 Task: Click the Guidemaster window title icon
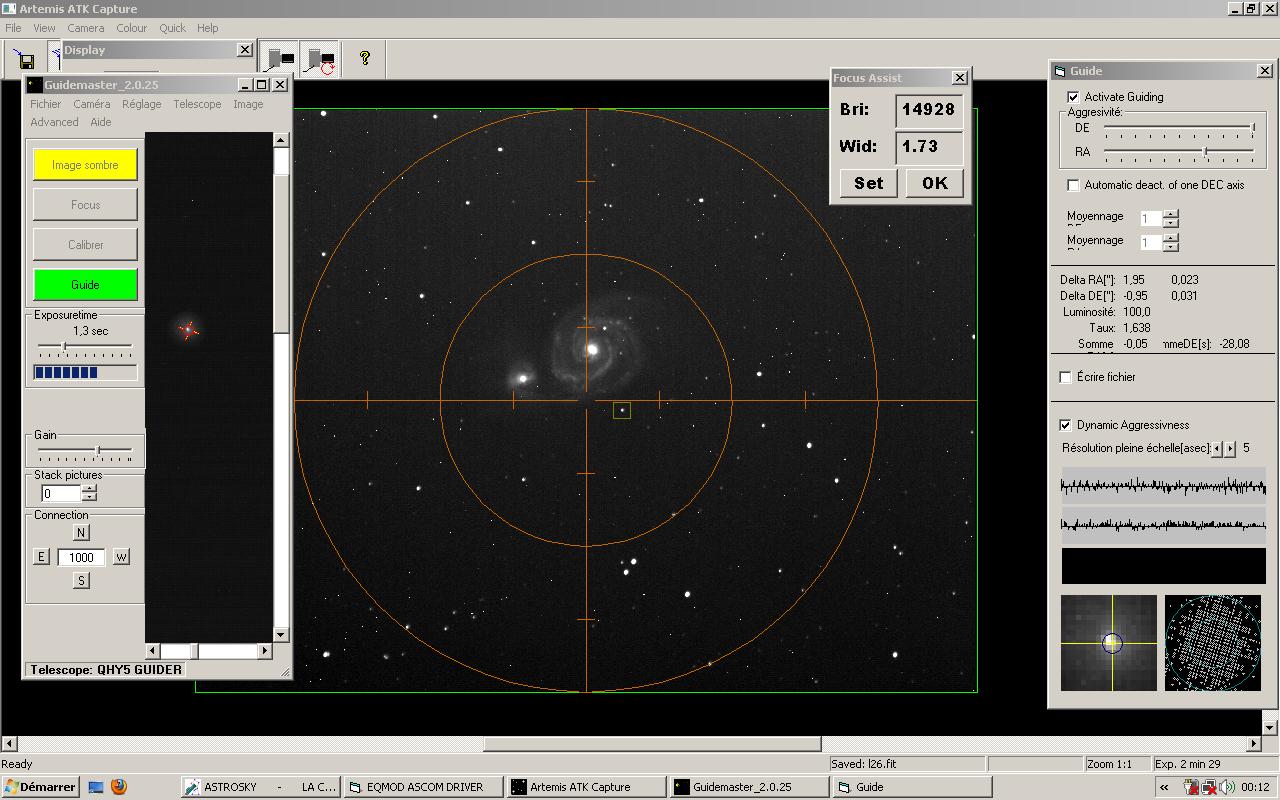(35, 85)
